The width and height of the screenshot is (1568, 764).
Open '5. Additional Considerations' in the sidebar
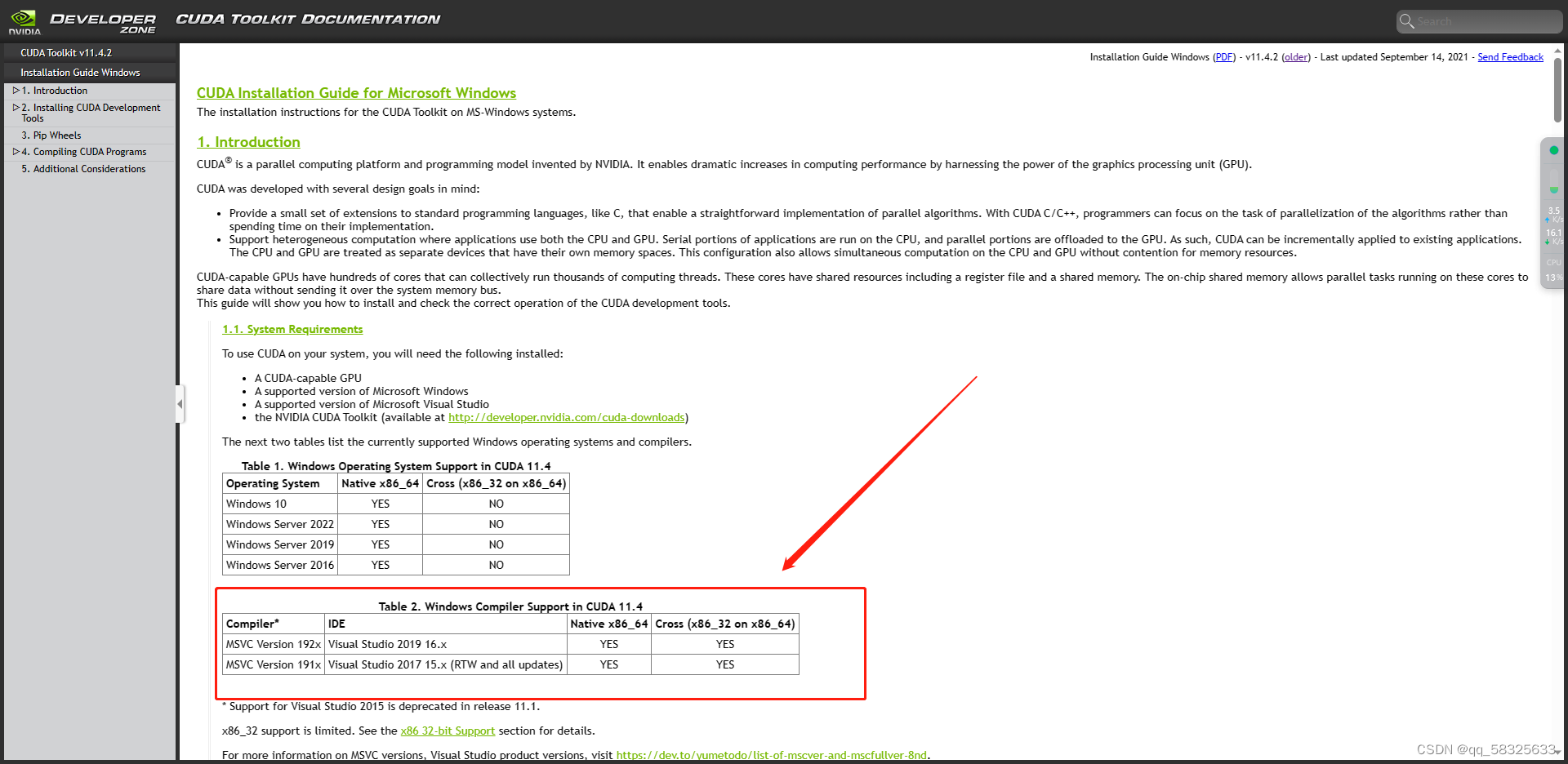point(83,169)
